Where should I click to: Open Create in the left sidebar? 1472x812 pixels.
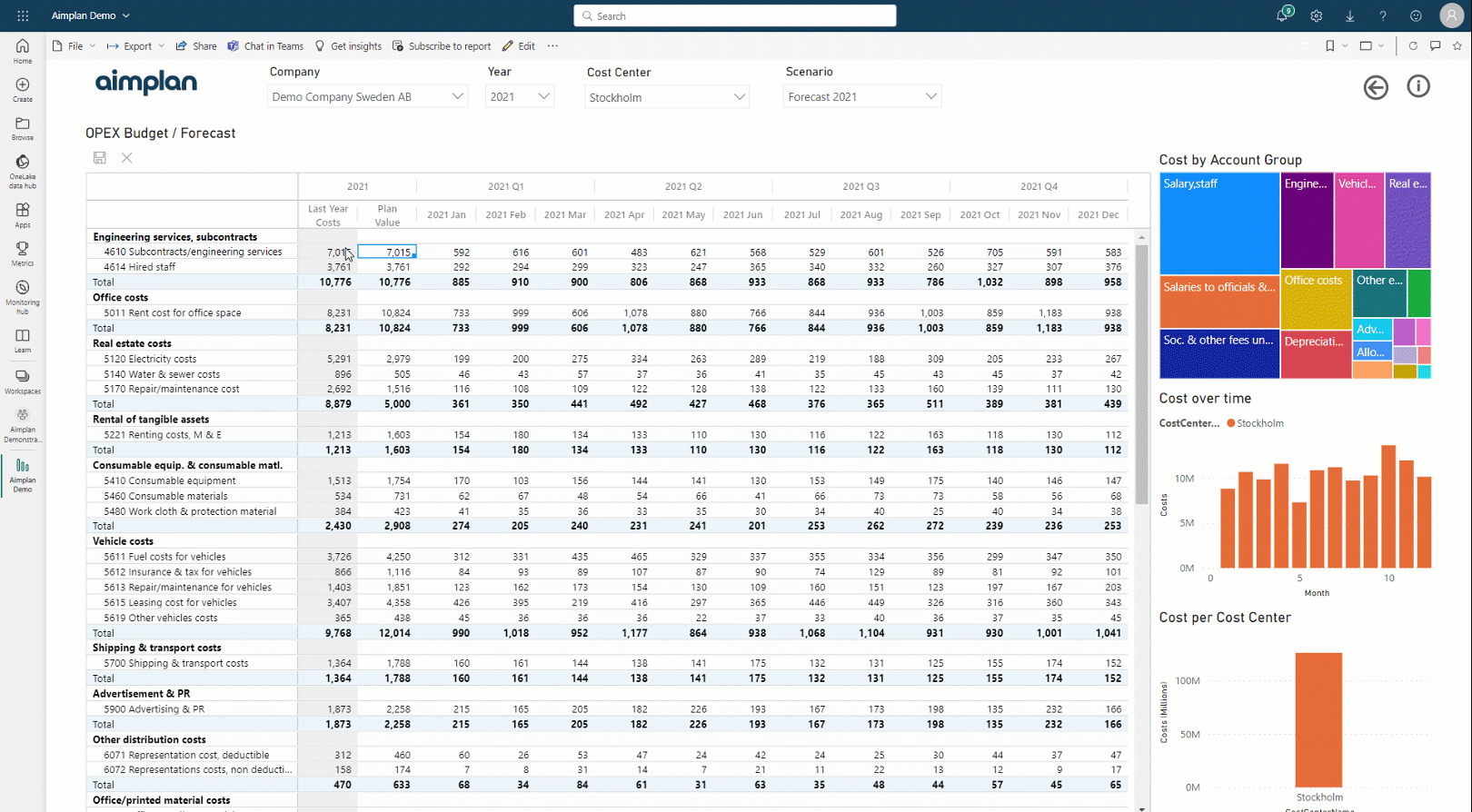coord(23,90)
